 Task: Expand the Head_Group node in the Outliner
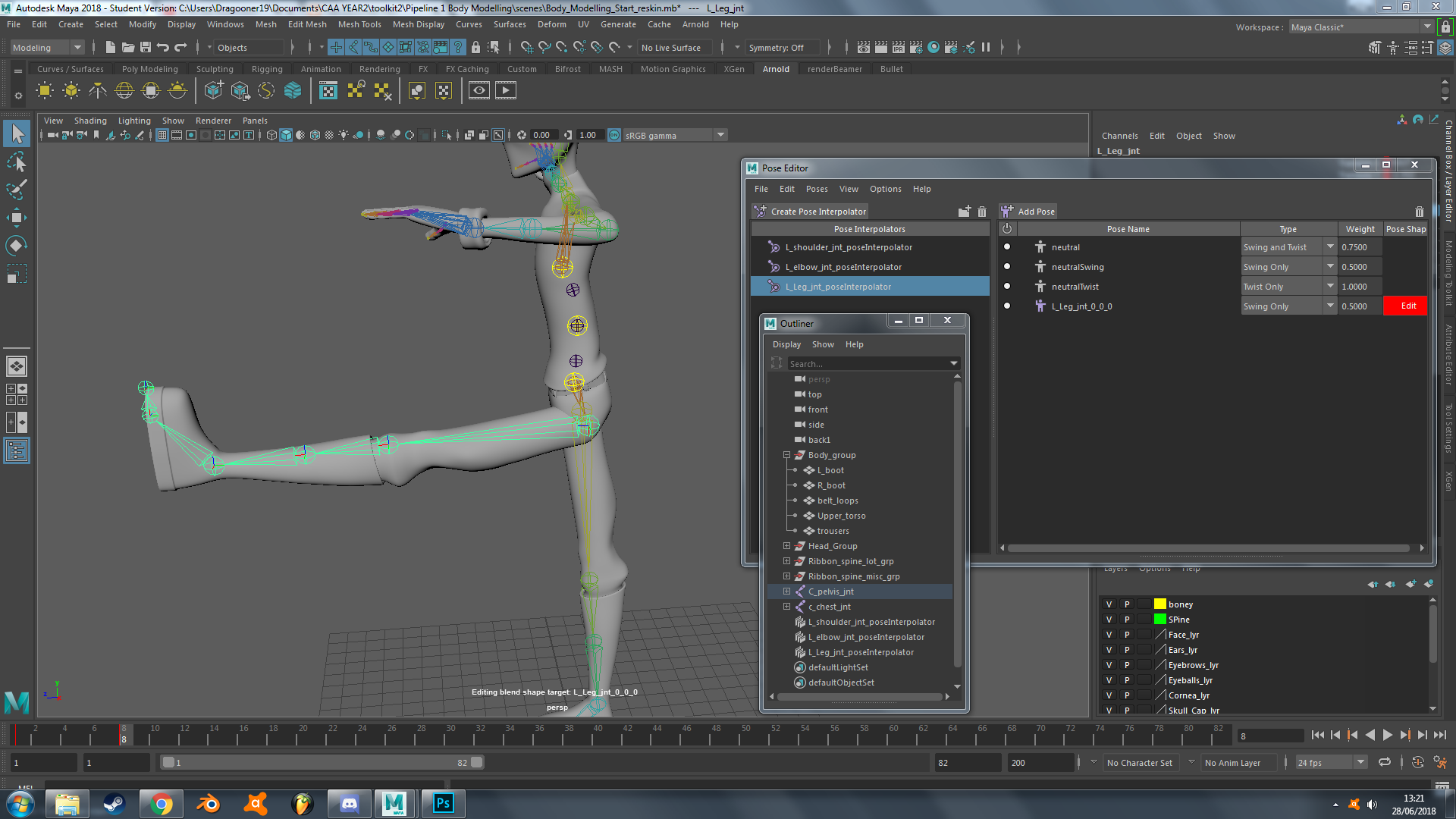point(786,545)
